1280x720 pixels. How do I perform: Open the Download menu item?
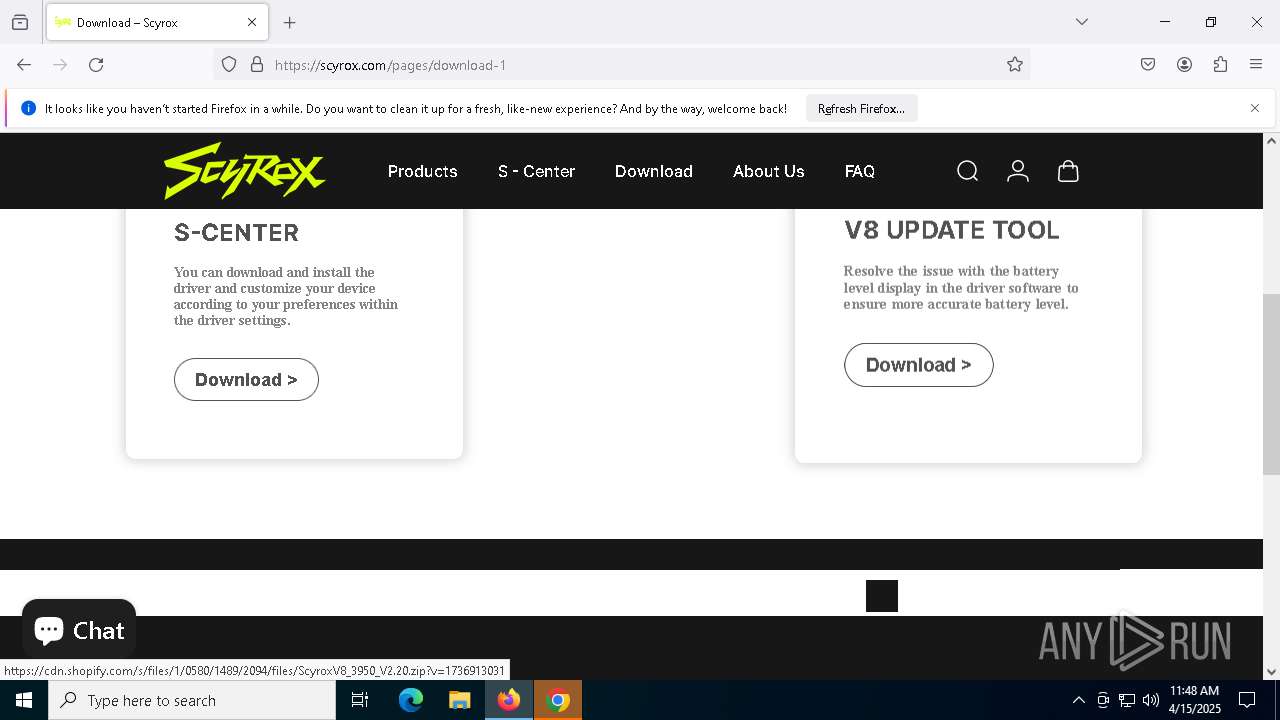coord(654,171)
